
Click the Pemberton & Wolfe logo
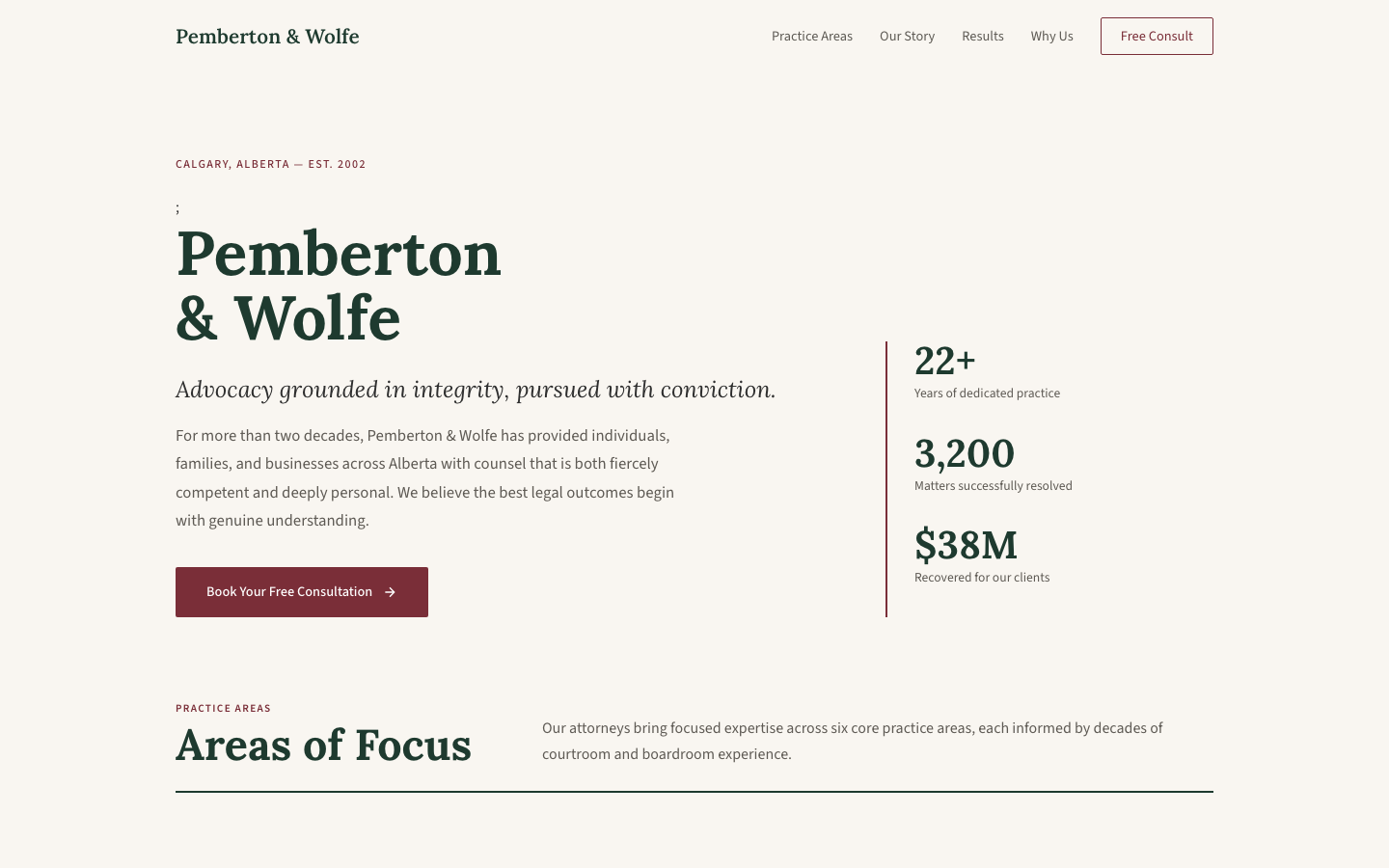[267, 37]
